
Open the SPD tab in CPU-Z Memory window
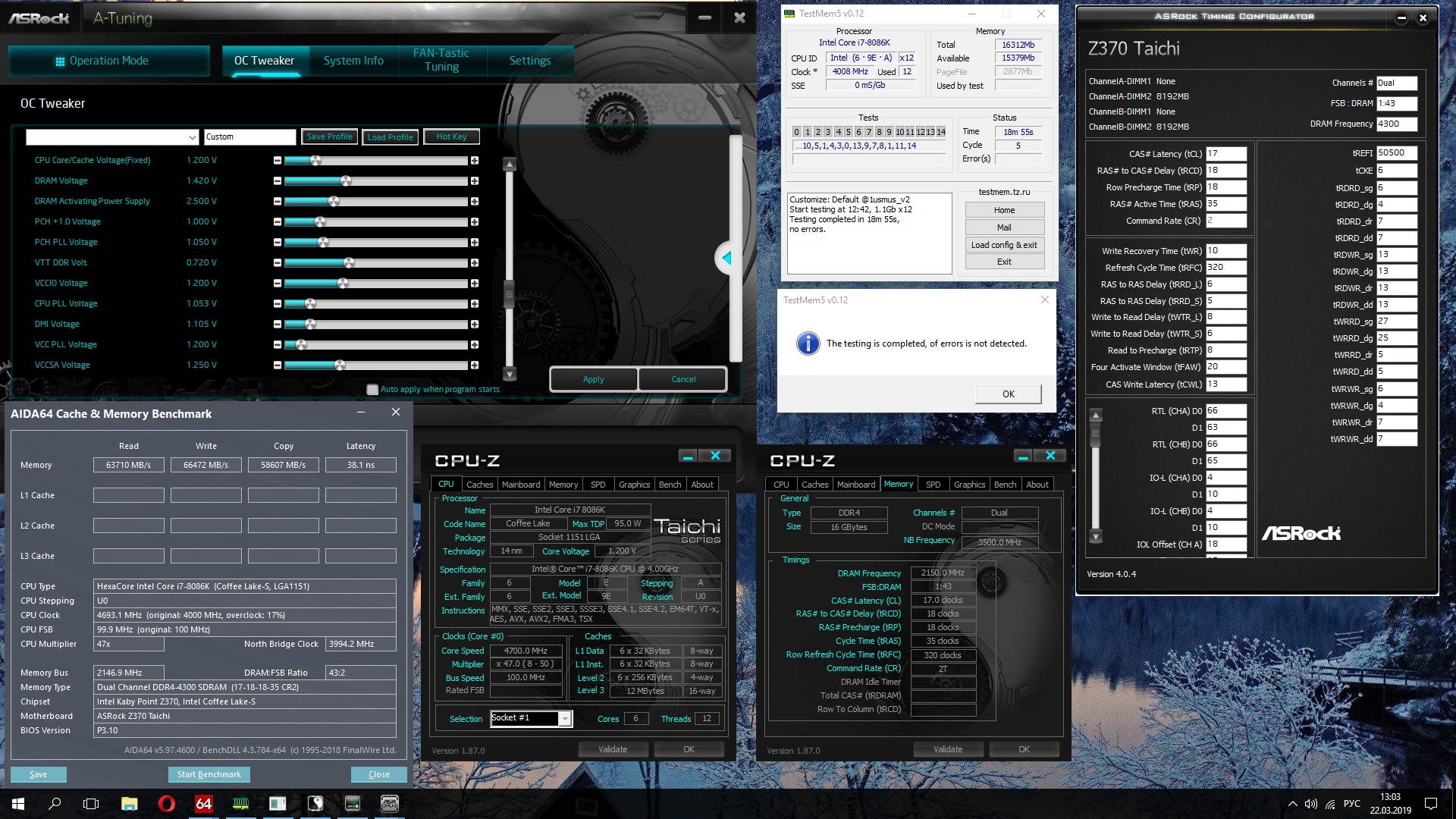[x=933, y=485]
